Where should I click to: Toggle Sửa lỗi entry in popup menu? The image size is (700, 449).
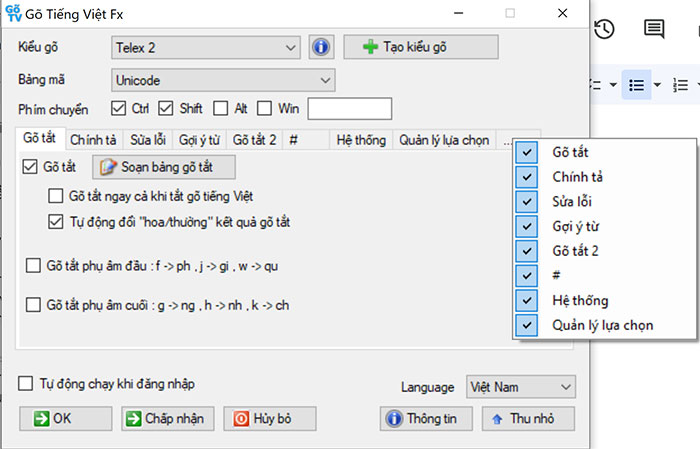604,201
